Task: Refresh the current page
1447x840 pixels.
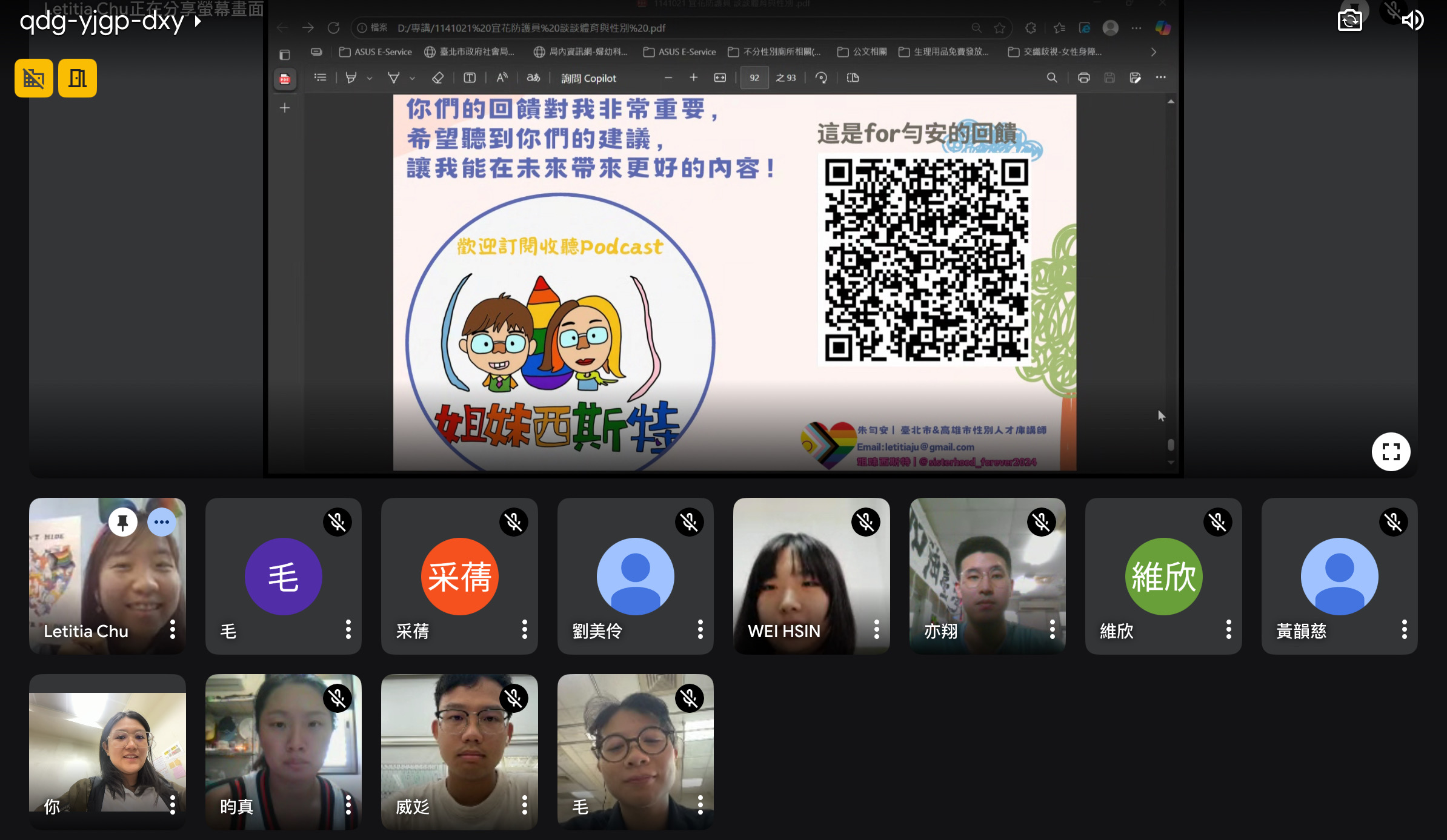Action: tap(334, 28)
